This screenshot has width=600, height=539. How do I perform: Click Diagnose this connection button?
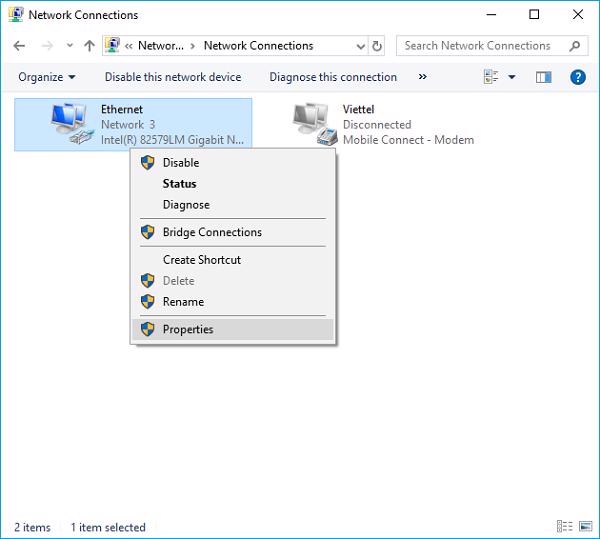click(x=333, y=77)
